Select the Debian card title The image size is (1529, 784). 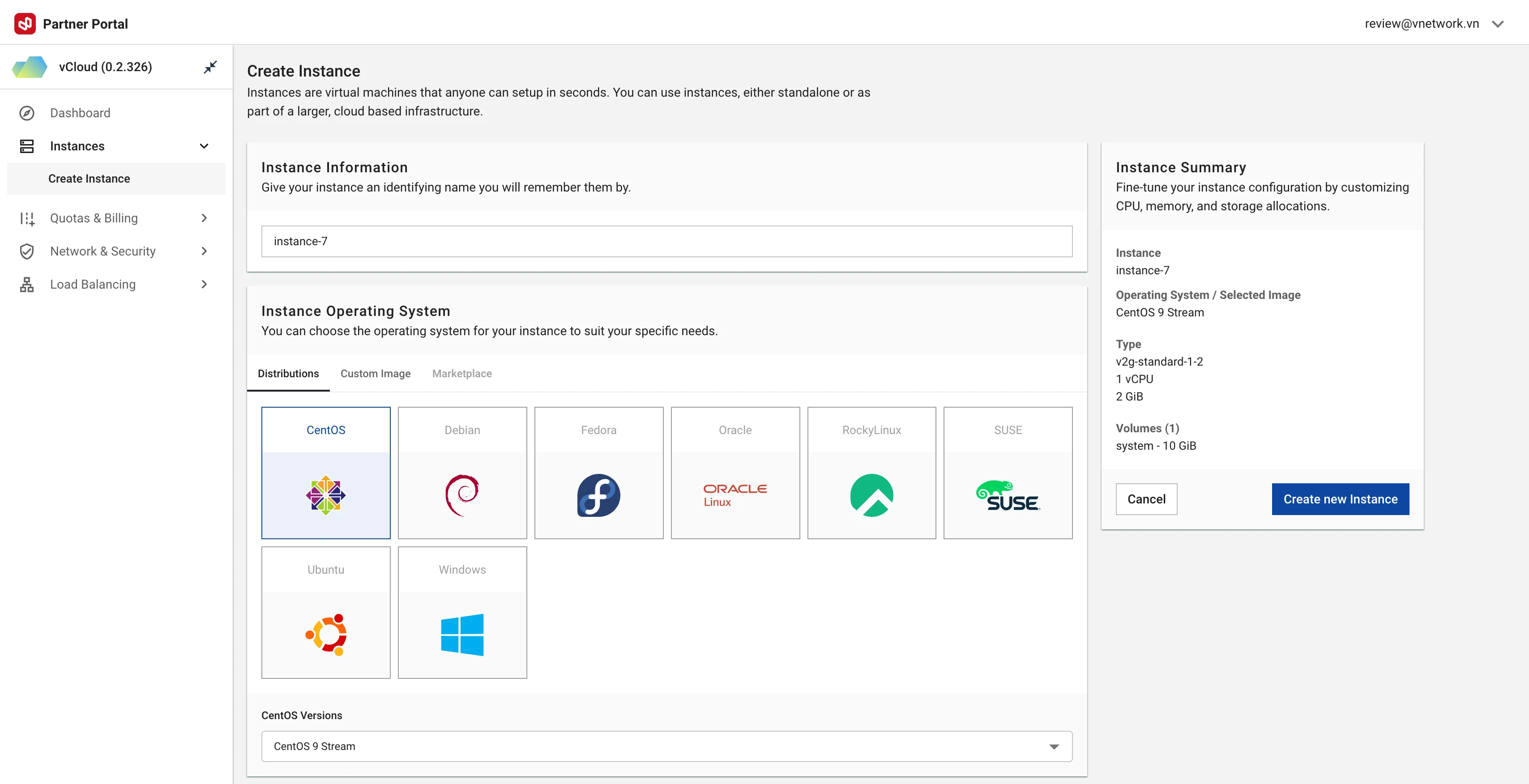[462, 430]
